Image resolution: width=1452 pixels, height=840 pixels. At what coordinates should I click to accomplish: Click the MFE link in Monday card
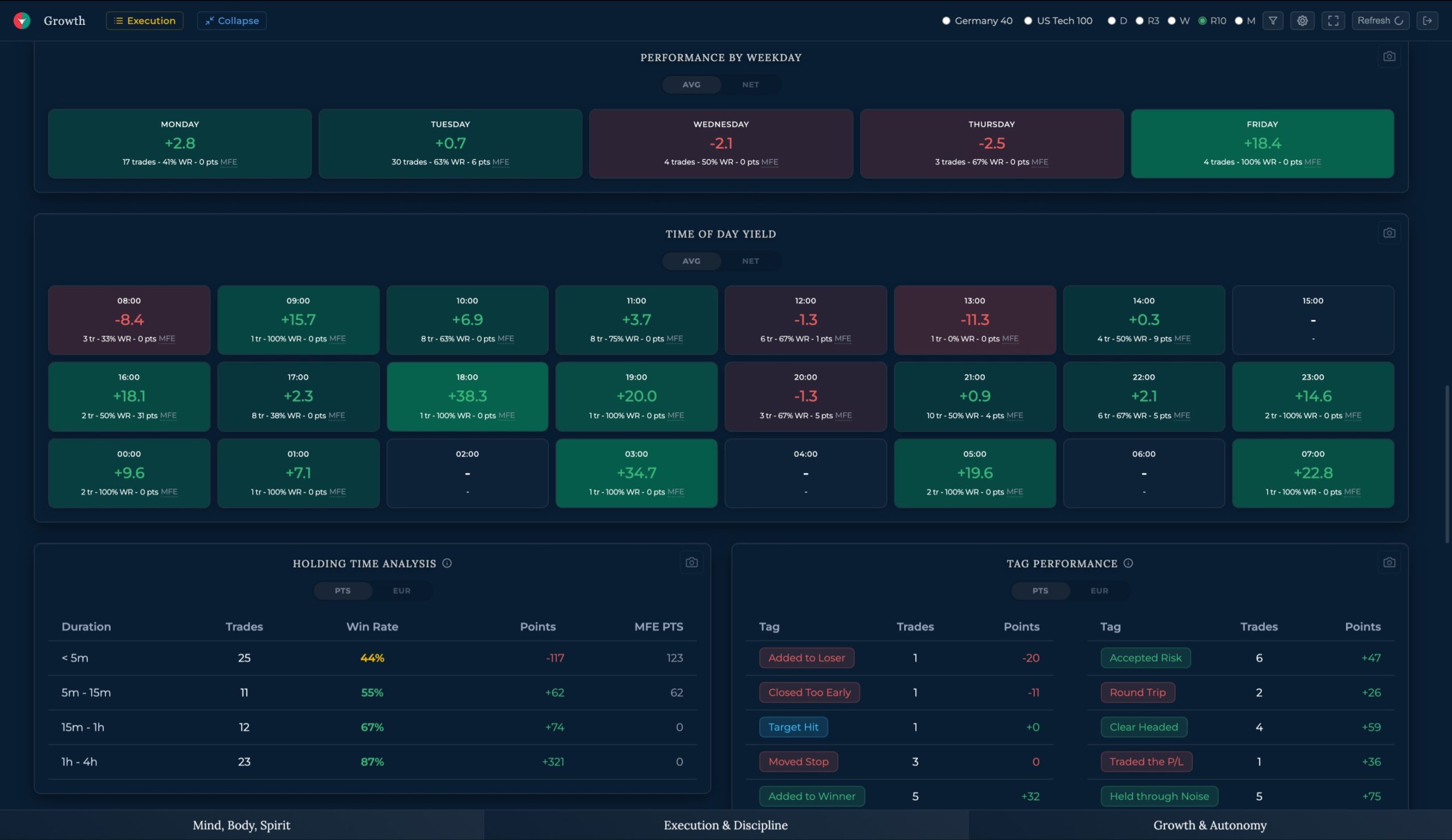point(228,162)
